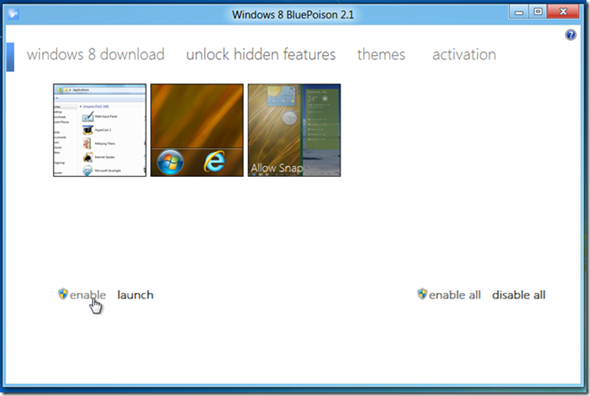The width and height of the screenshot is (590, 396).
Task: Choose the taskbar Start orb feature thumbnail
Action: point(197,130)
